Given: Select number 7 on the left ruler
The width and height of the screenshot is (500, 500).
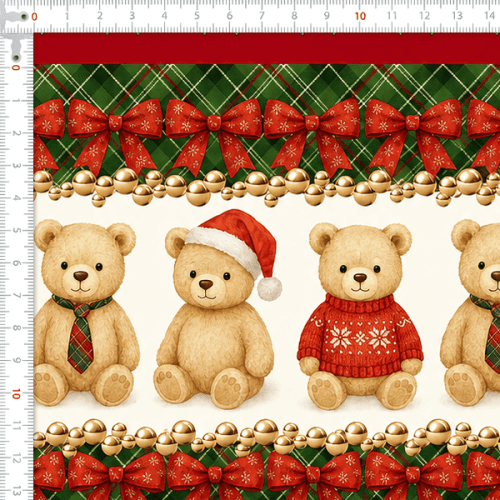Looking at the screenshot, I should point(16,295).
